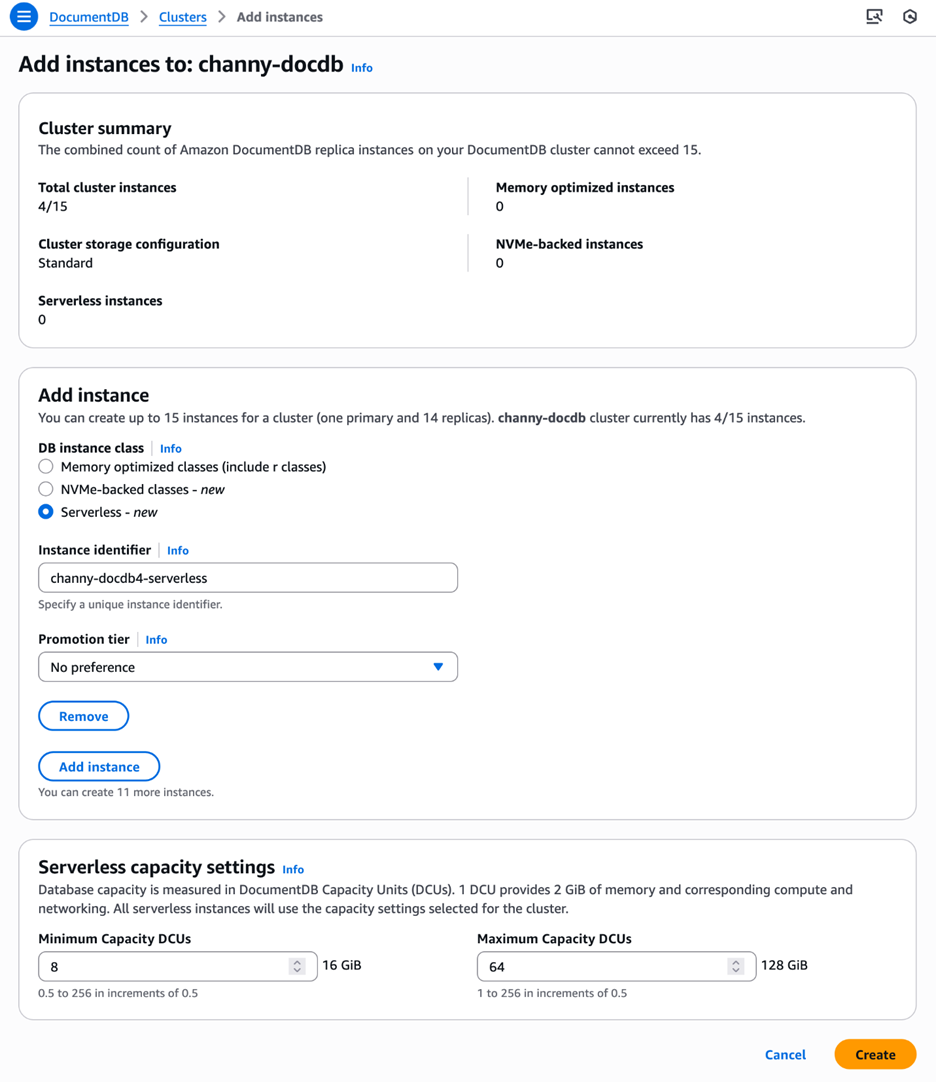
Task: Click the orange Create button
Action: (875, 1054)
